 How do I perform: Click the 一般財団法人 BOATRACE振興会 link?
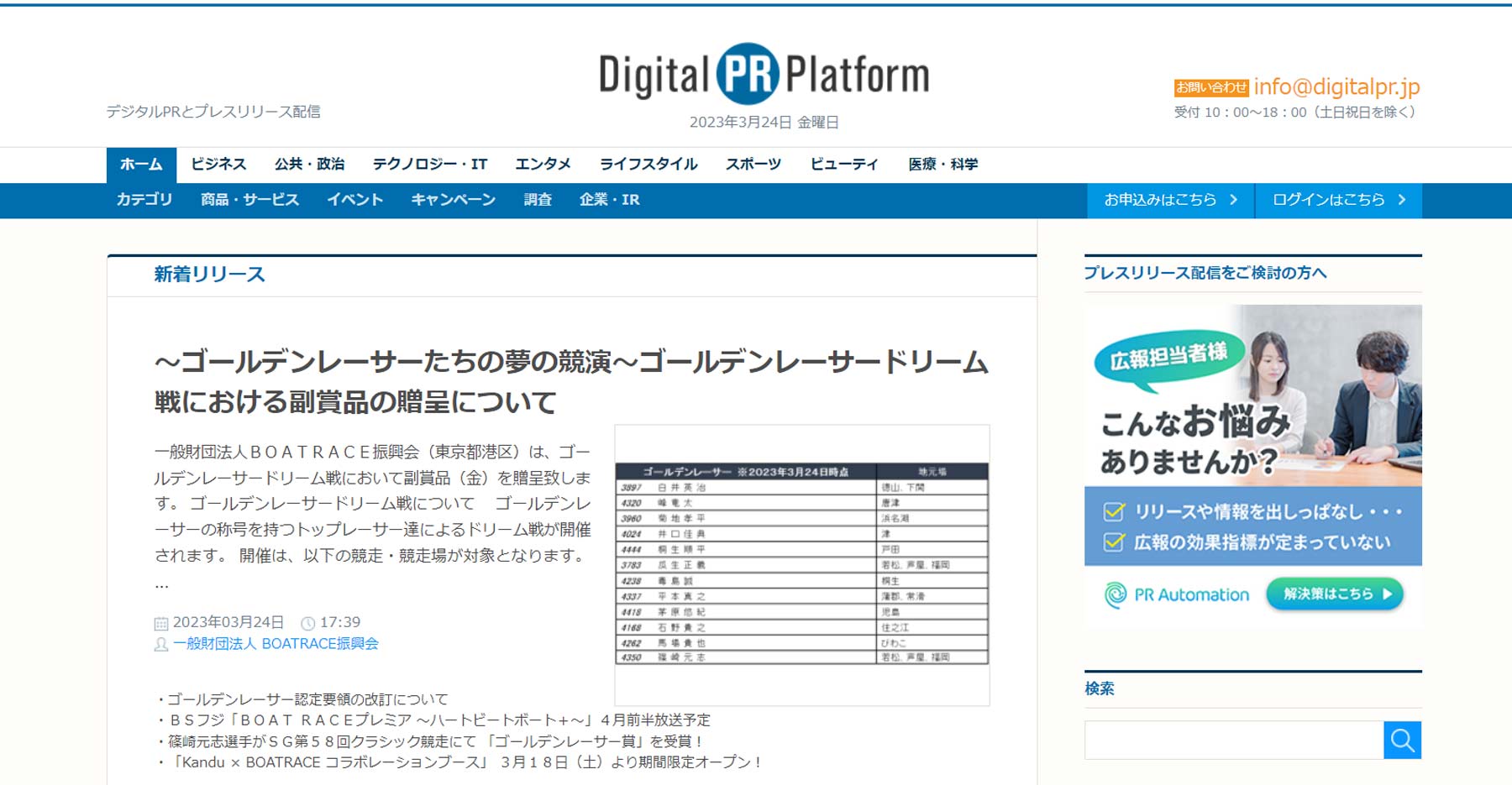276,644
